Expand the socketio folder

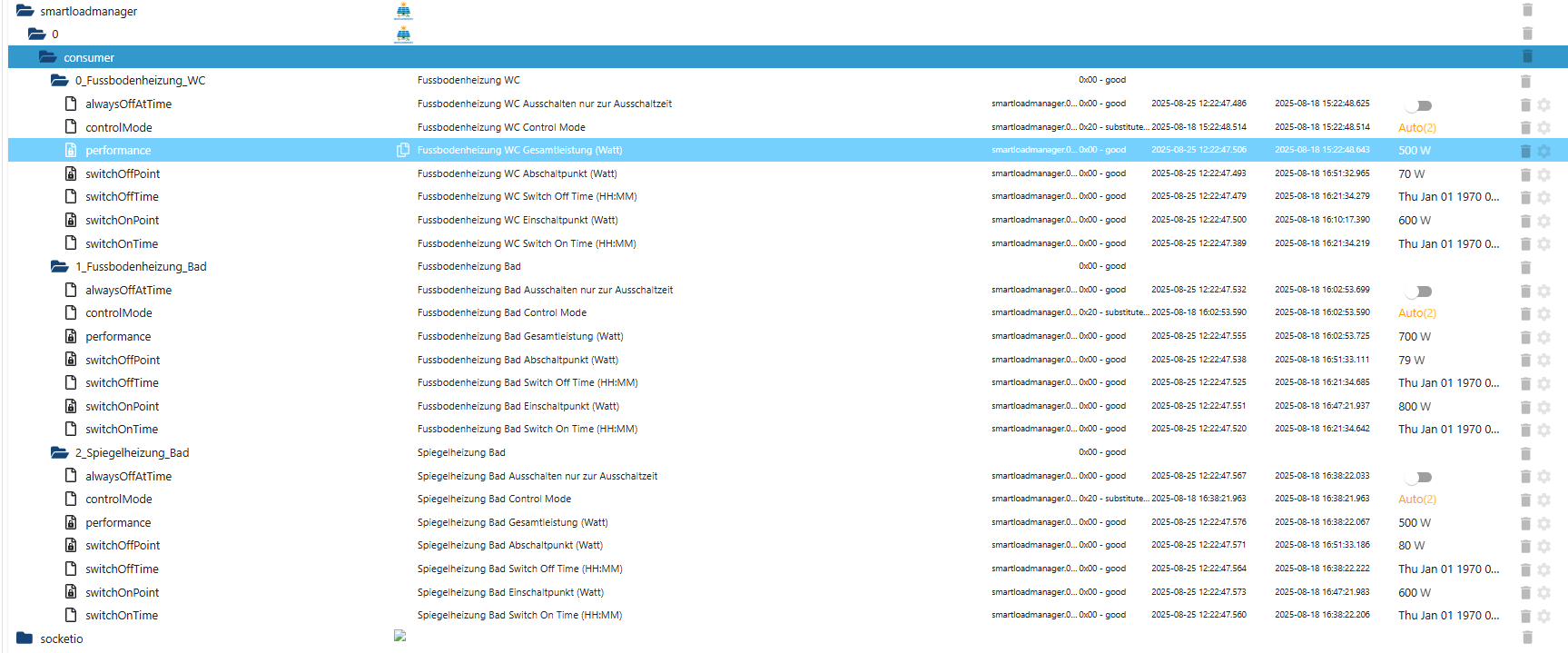(25, 638)
